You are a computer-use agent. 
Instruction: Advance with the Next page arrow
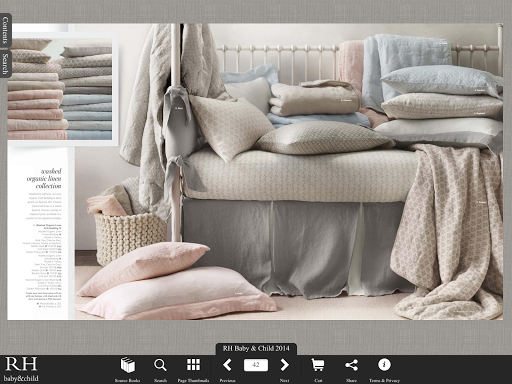click(x=284, y=365)
